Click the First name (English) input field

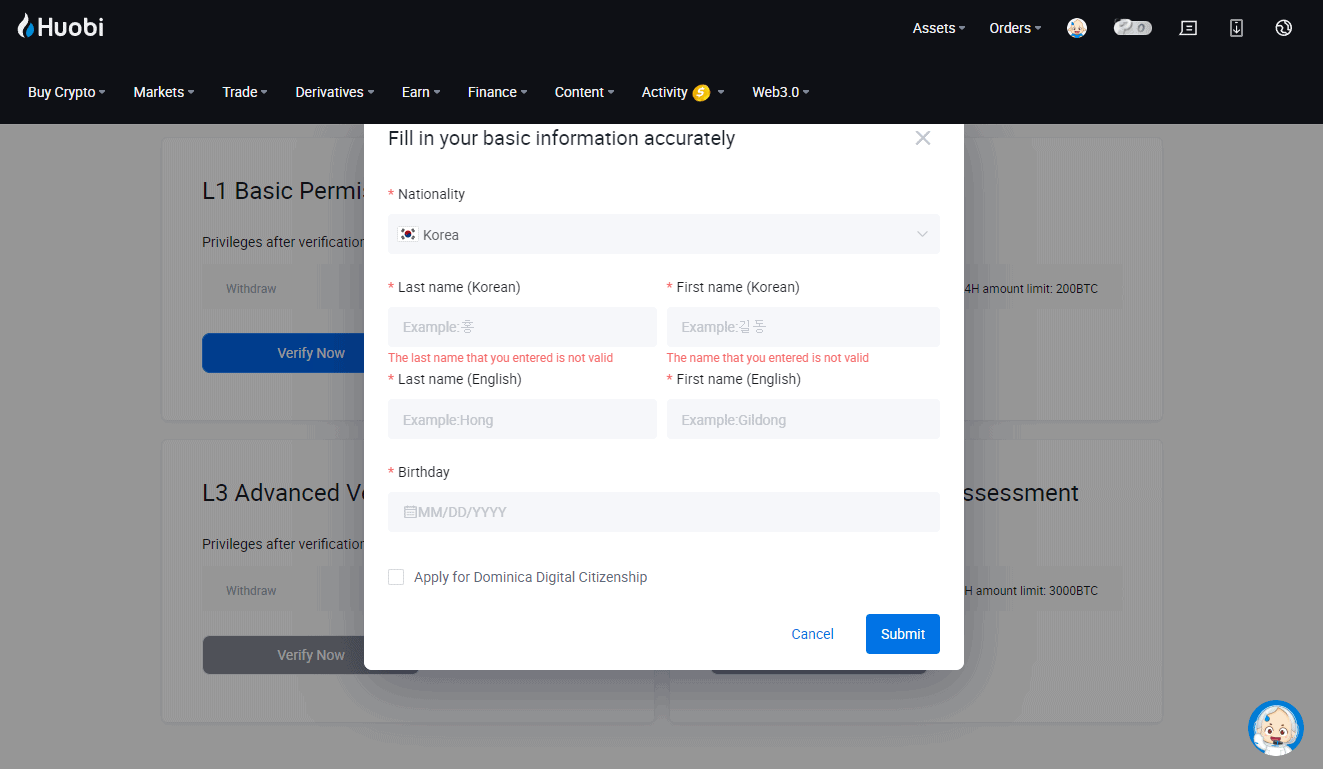[x=803, y=418]
